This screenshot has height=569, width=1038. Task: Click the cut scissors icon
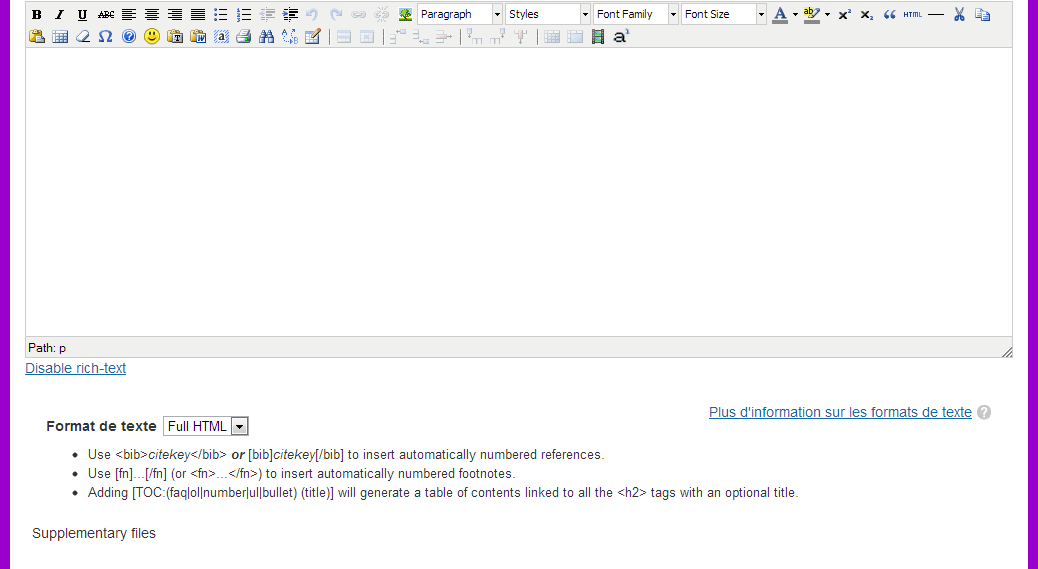pos(959,15)
